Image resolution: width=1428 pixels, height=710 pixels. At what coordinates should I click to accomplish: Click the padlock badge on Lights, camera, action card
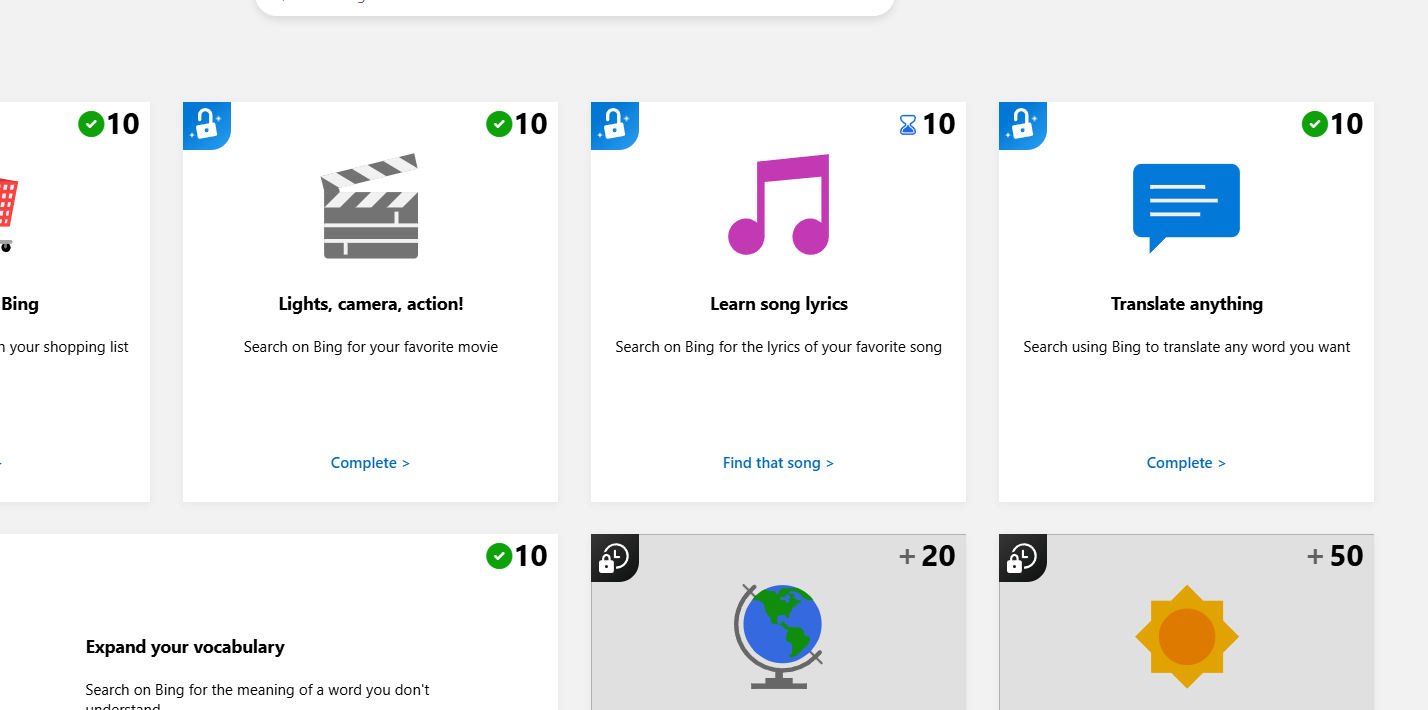coord(206,124)
